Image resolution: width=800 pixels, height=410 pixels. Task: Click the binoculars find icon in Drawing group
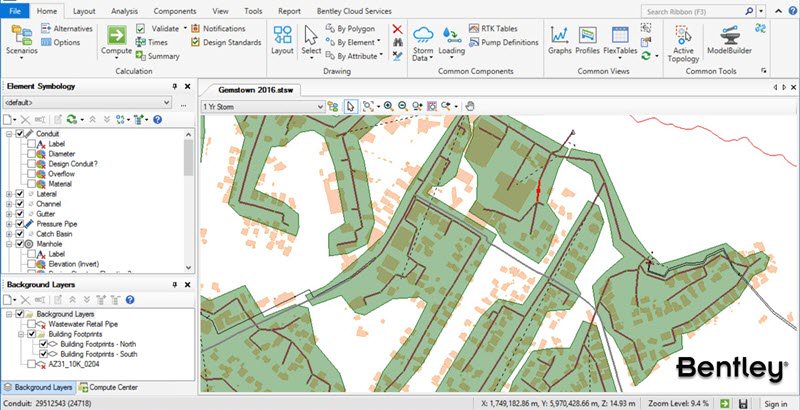click(x=397, y=42)
